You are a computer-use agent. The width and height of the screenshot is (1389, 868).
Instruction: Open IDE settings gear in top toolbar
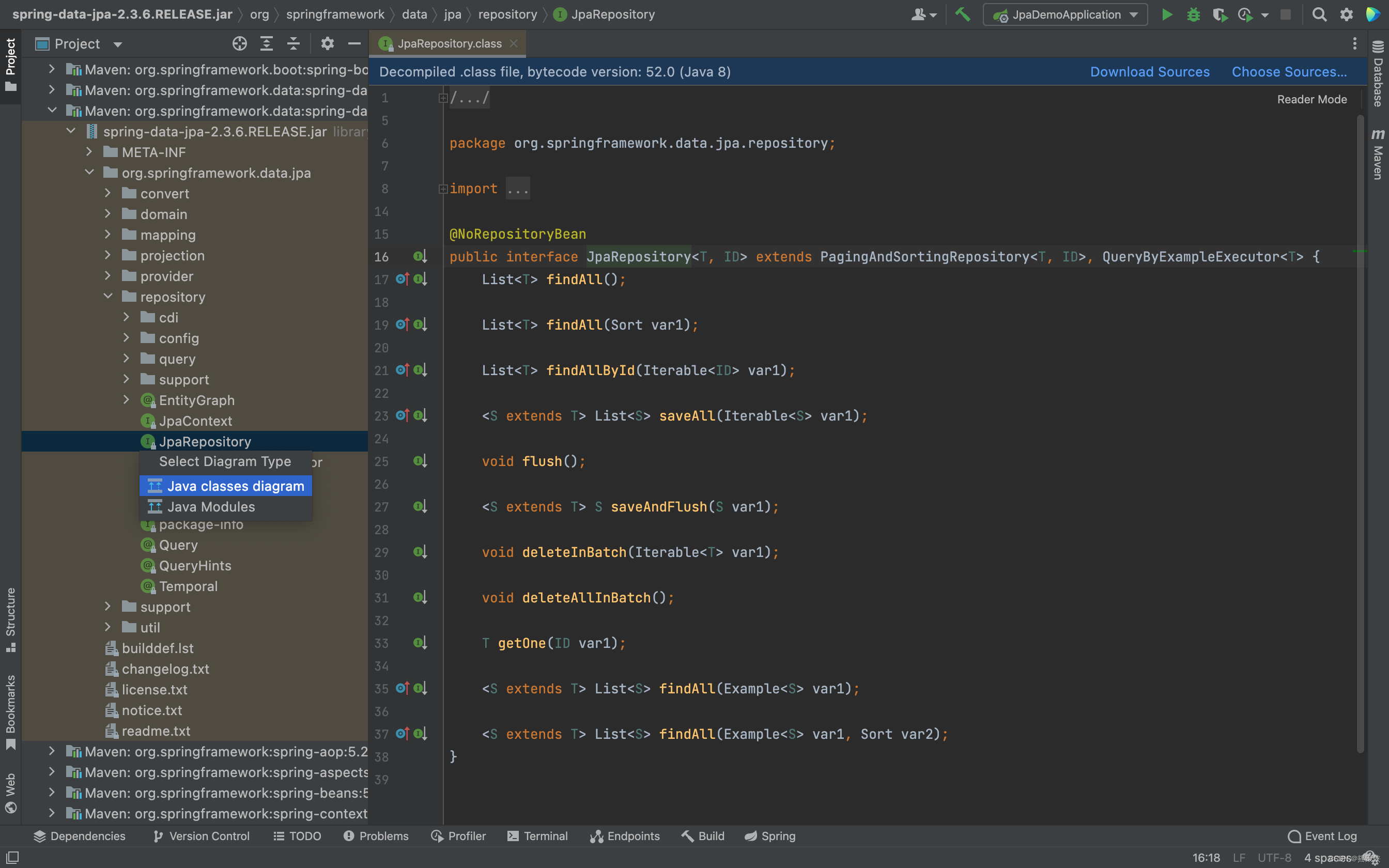[x=1346, y=14]
